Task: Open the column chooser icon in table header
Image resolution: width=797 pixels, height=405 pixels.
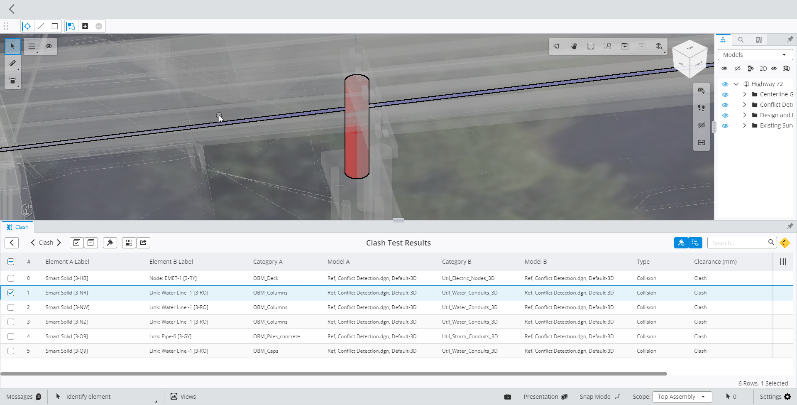Action: click(783, 262)
